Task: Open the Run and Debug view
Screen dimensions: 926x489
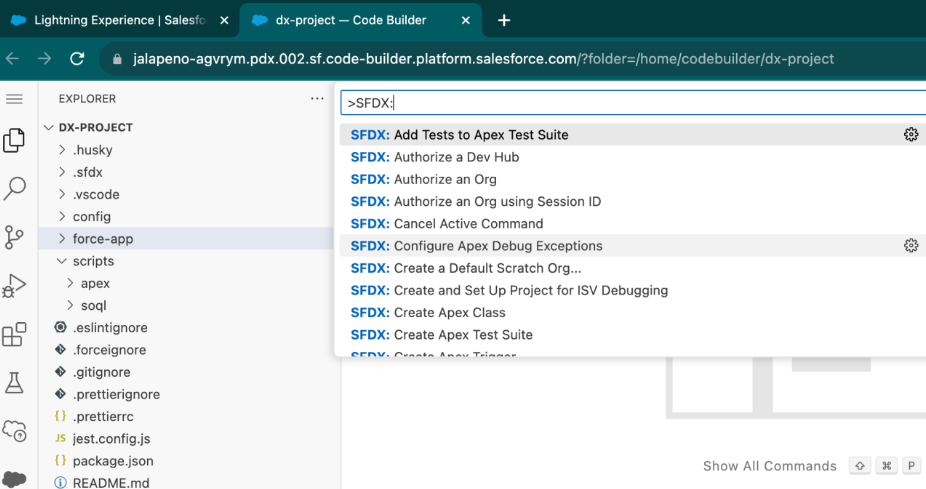Action: pyautogui.click(x=14, y=286)
